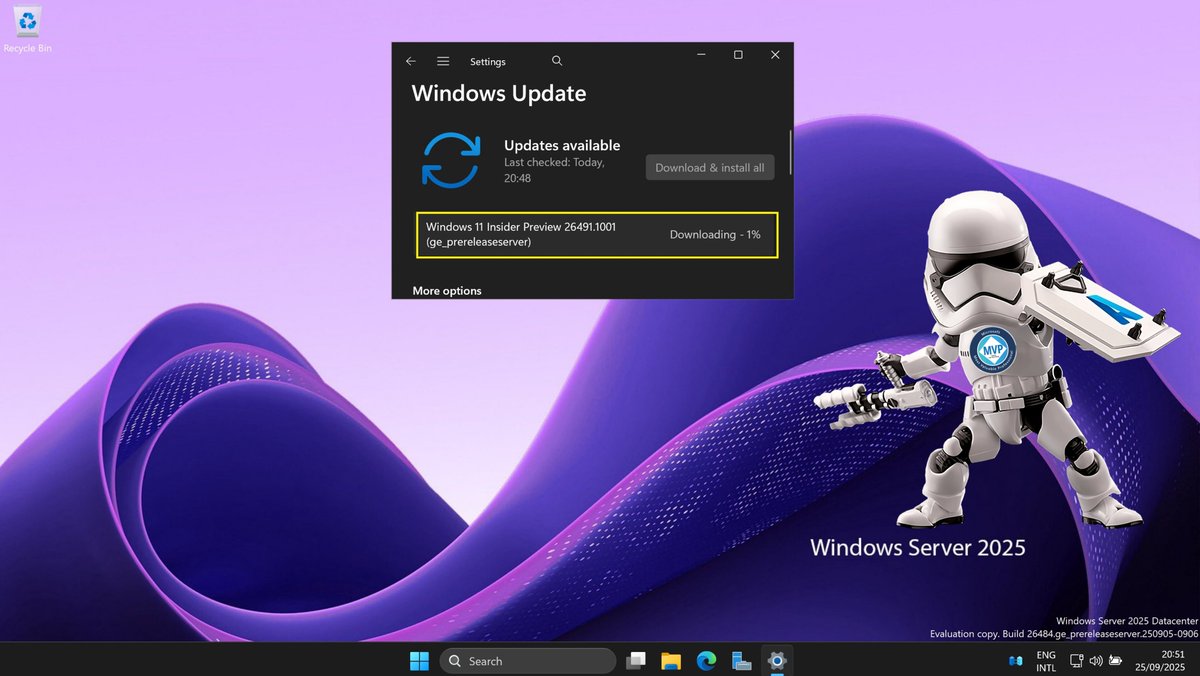Viewport: 1200px width, 676px height.
Task: Click the More options heading
Action: click(x=447, y=291)
